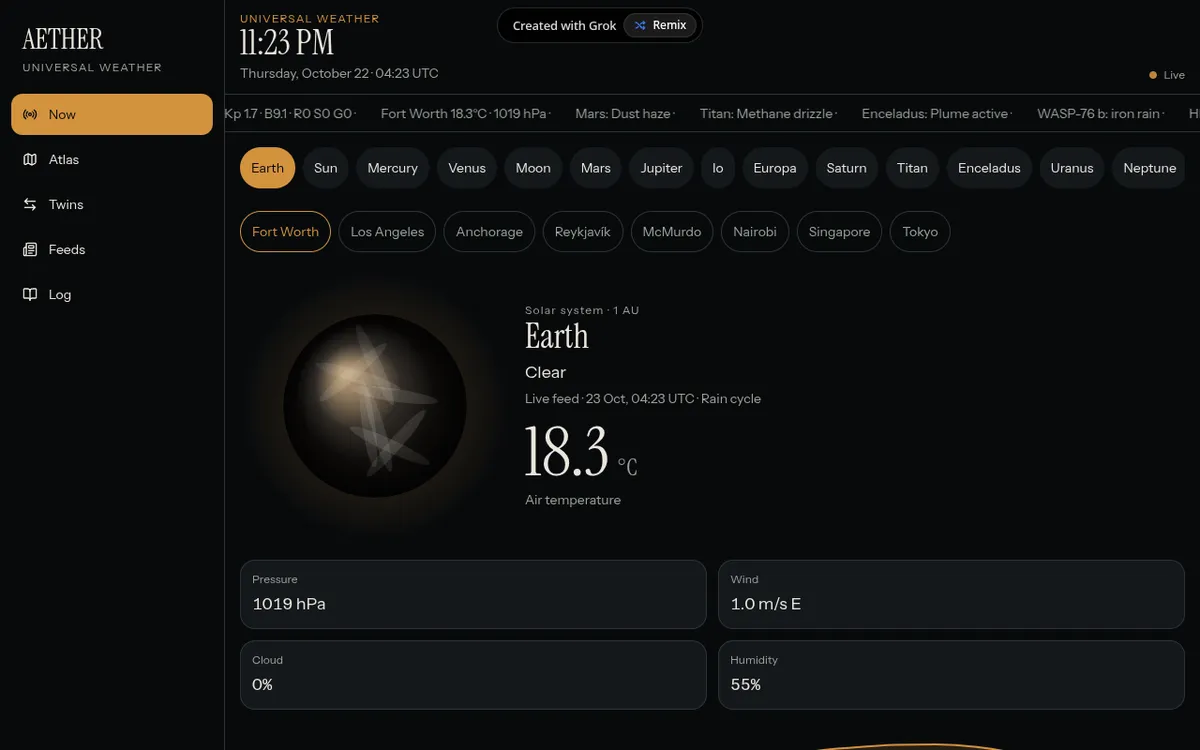The image size is (1200, 750).
Task: Click the Log book icon
Action: coord(30,294)
